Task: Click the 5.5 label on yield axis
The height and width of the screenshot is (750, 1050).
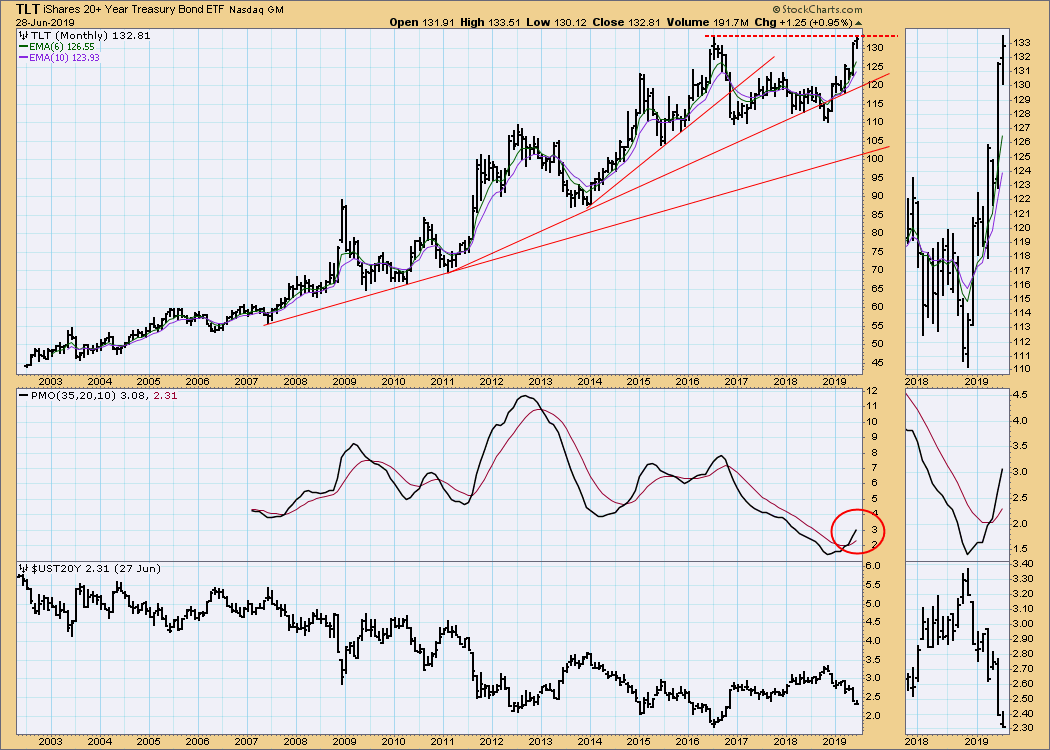Action: pyautogui.click(x=875, y=585)
